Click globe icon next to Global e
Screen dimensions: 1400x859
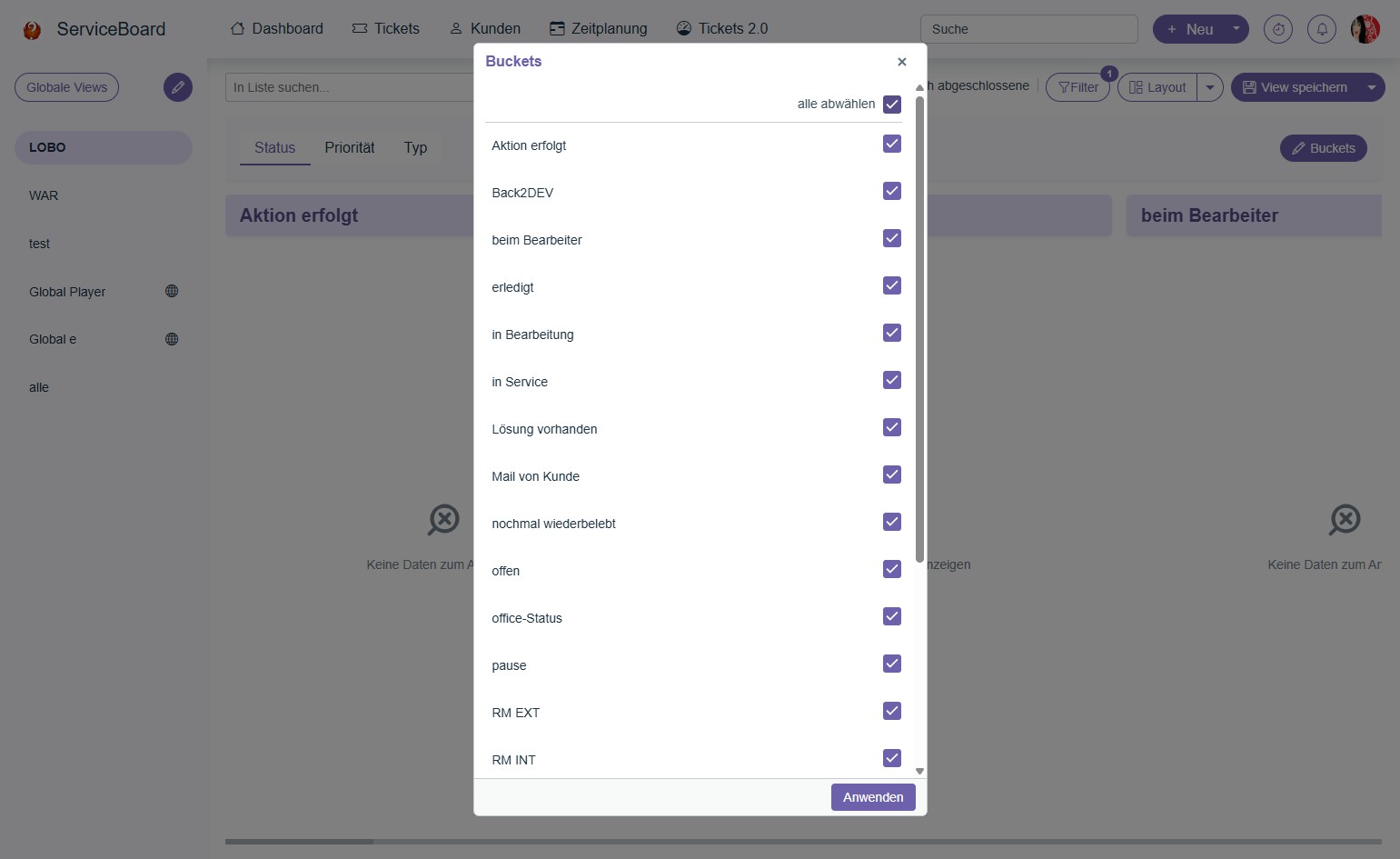[172, 339]
